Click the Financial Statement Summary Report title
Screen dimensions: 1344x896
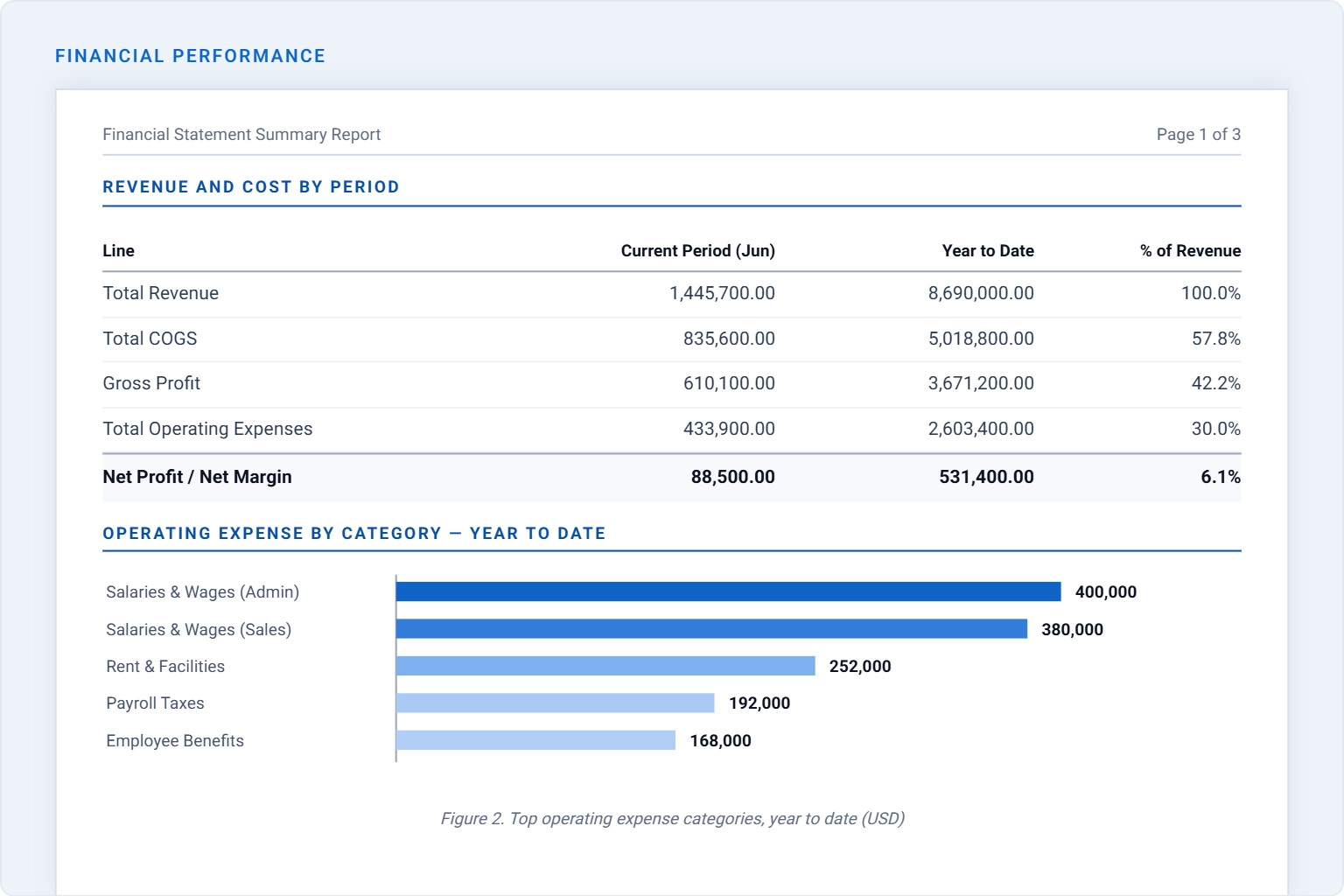click(241, 135)
